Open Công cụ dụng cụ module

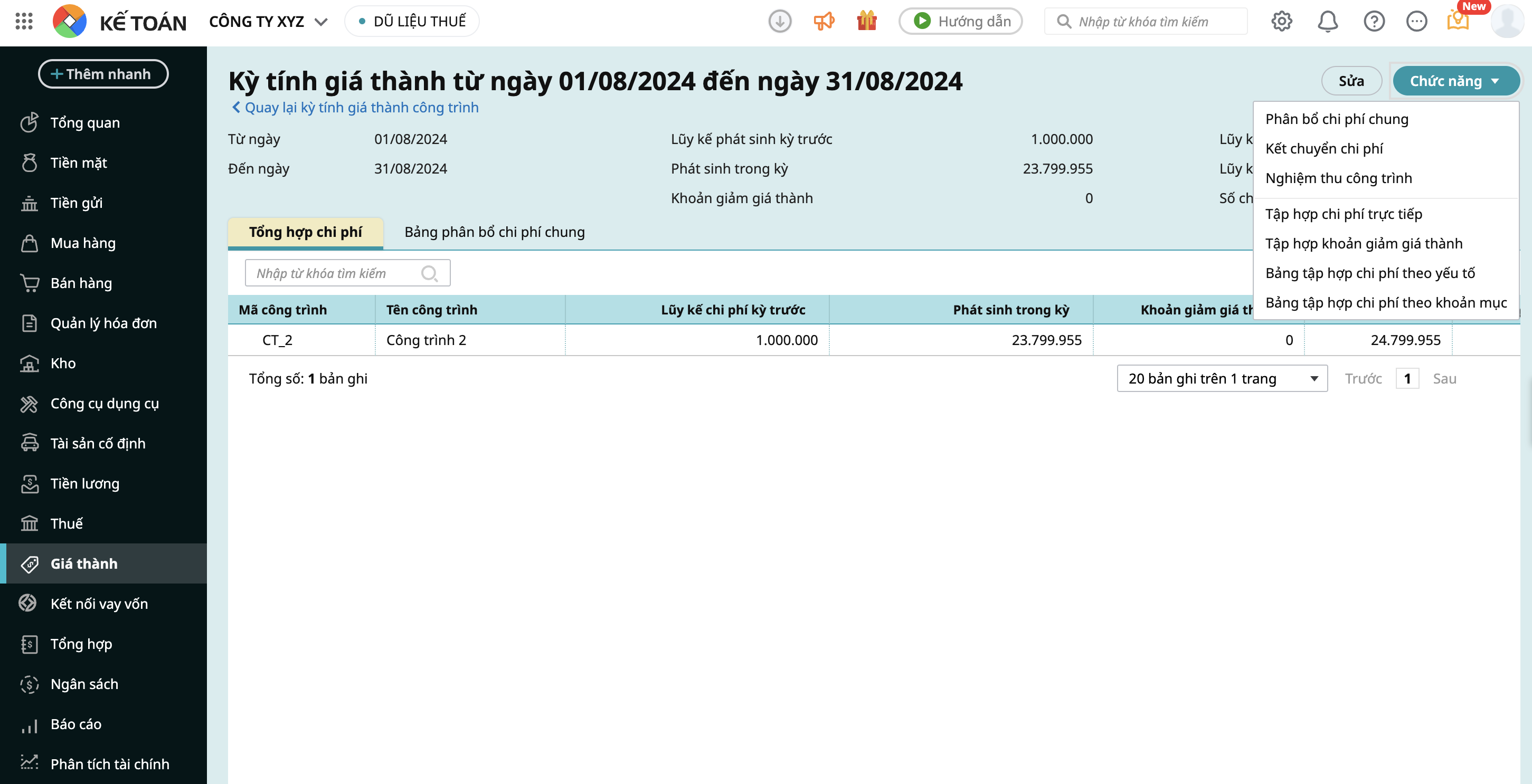(x=103, y=404)
